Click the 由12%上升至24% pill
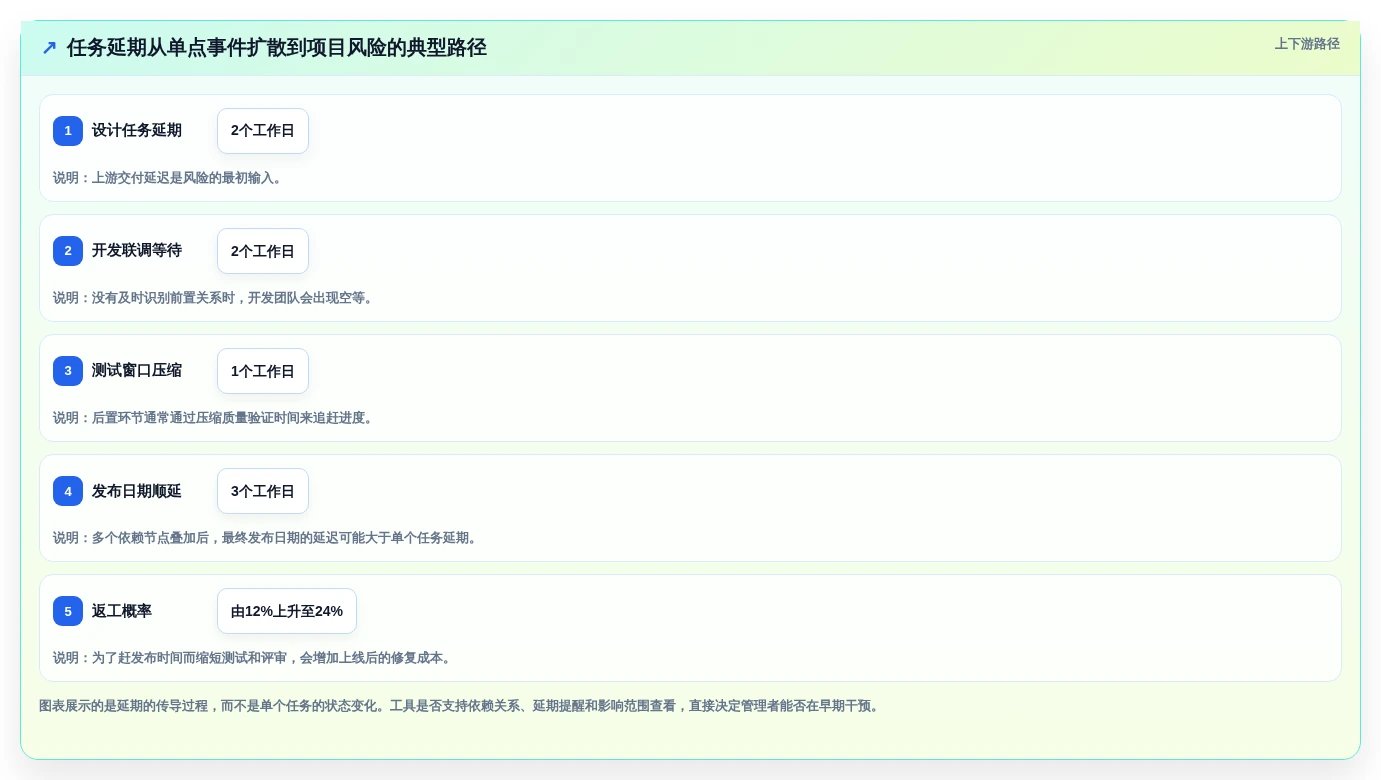1381x780 pixels. click(287, 611)
